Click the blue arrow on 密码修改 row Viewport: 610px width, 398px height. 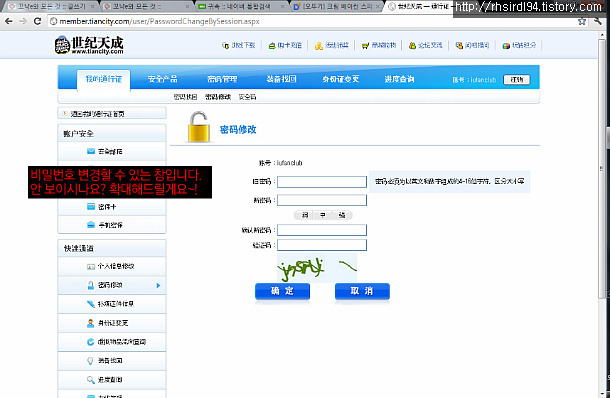pos(158,285)
